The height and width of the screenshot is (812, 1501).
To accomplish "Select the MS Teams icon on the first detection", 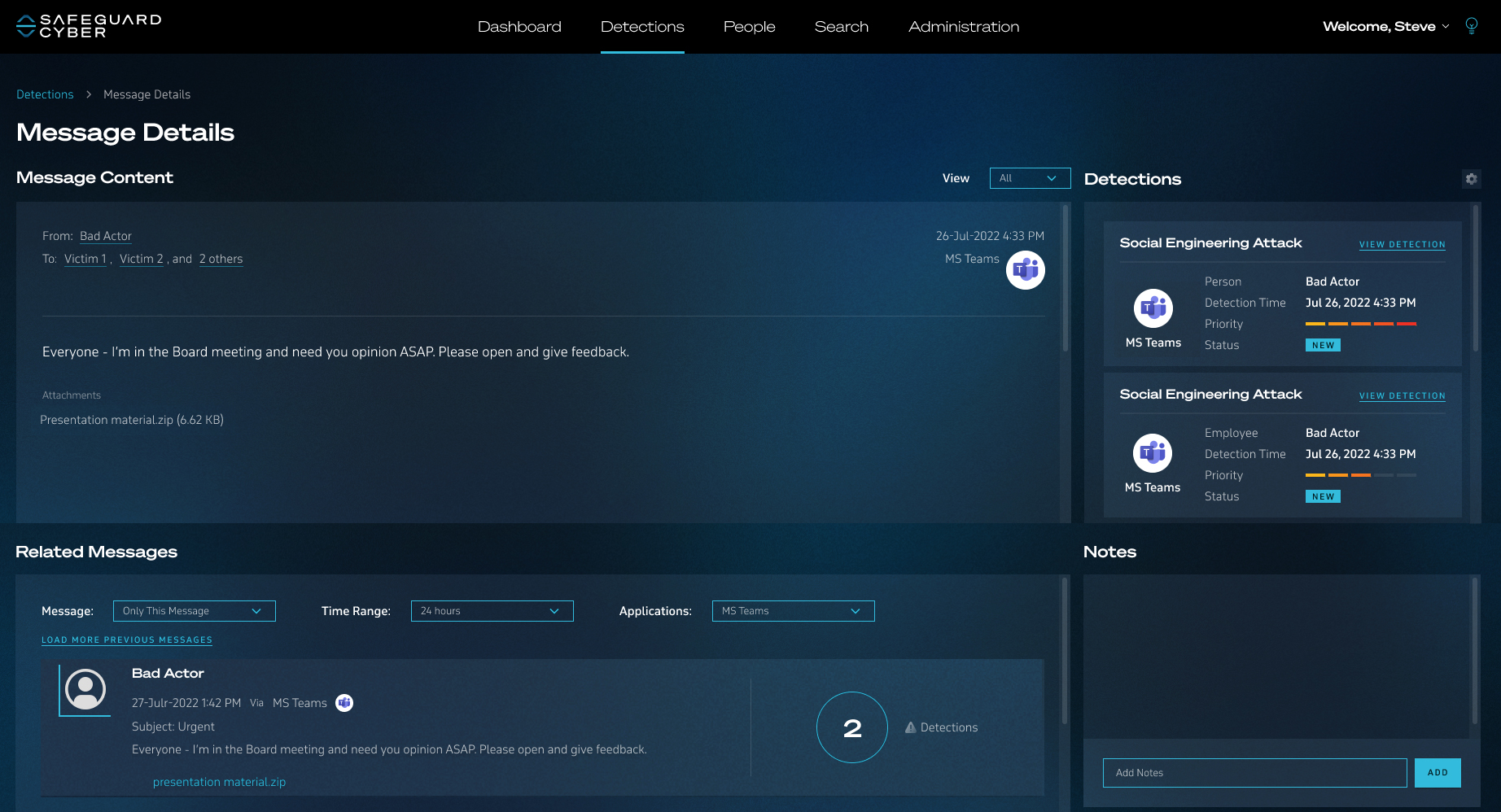I will click(x=1153, y=309).
